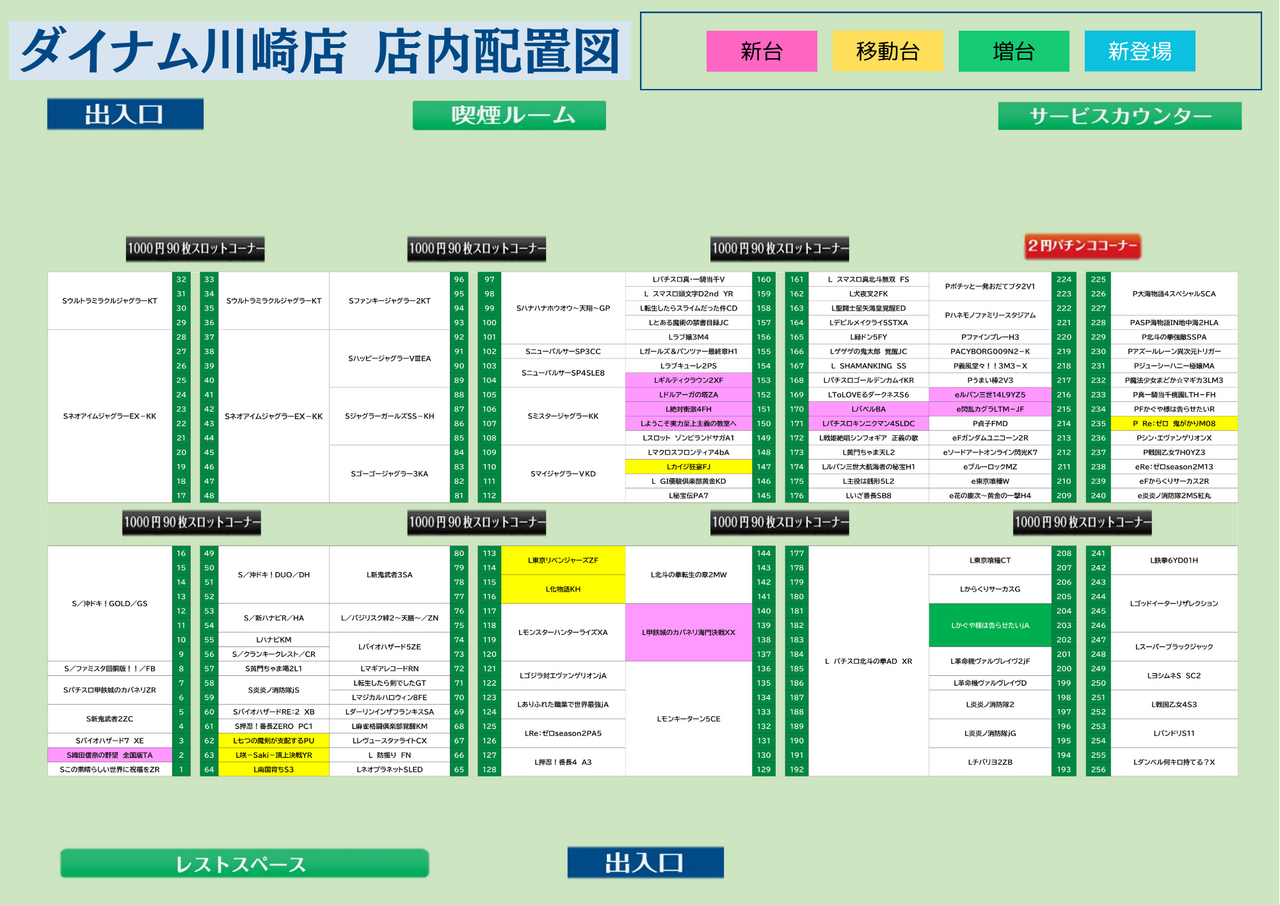Click the ダイナム川崎店 店内配置図 title
Viewport: 1280px width, 905px height.
pyautogui.click(x=320, y=51)
